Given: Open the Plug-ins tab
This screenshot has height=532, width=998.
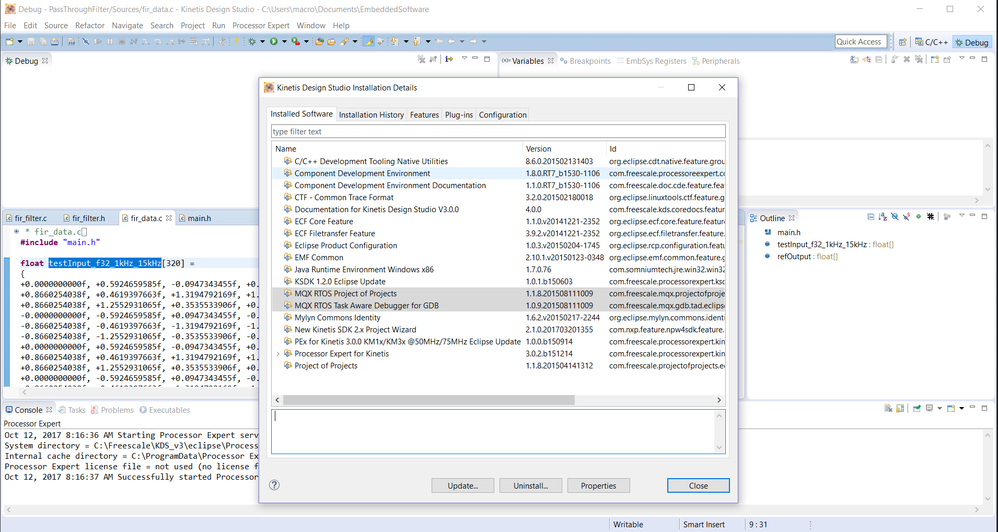Looking at the screenshot, I should click(459, 115).
